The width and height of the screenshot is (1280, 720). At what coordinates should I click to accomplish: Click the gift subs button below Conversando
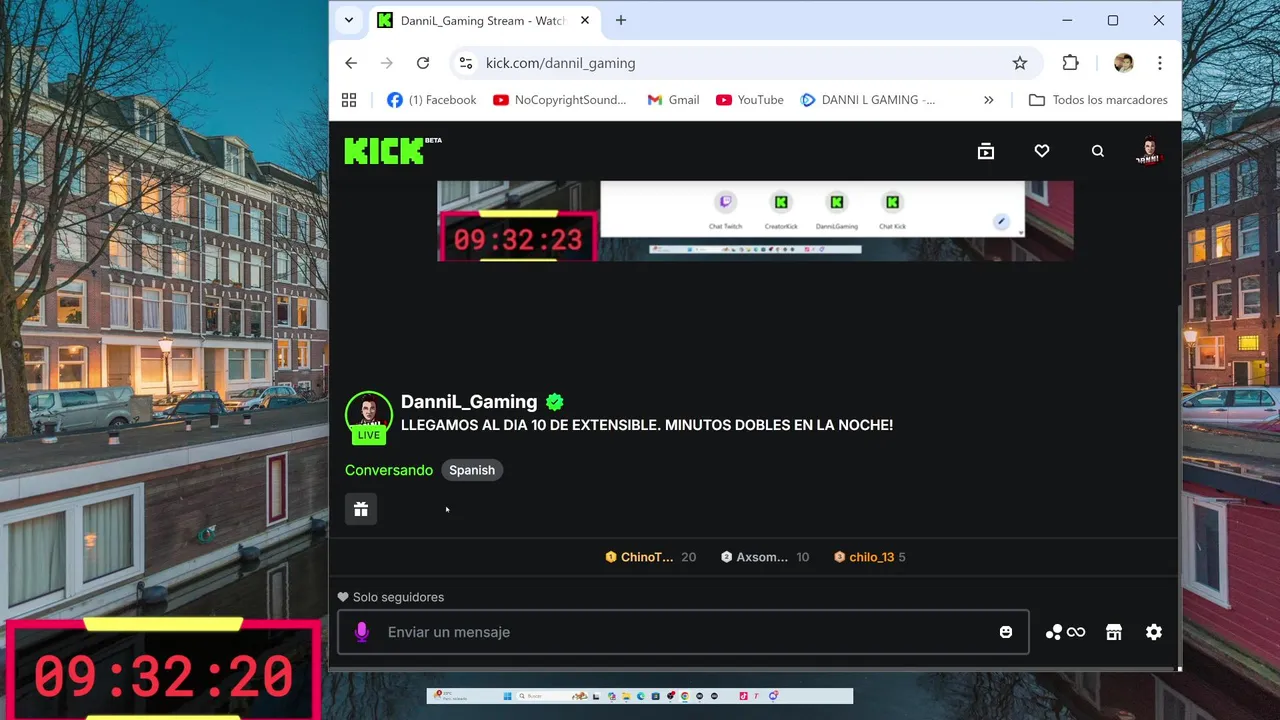pos(361,509)
